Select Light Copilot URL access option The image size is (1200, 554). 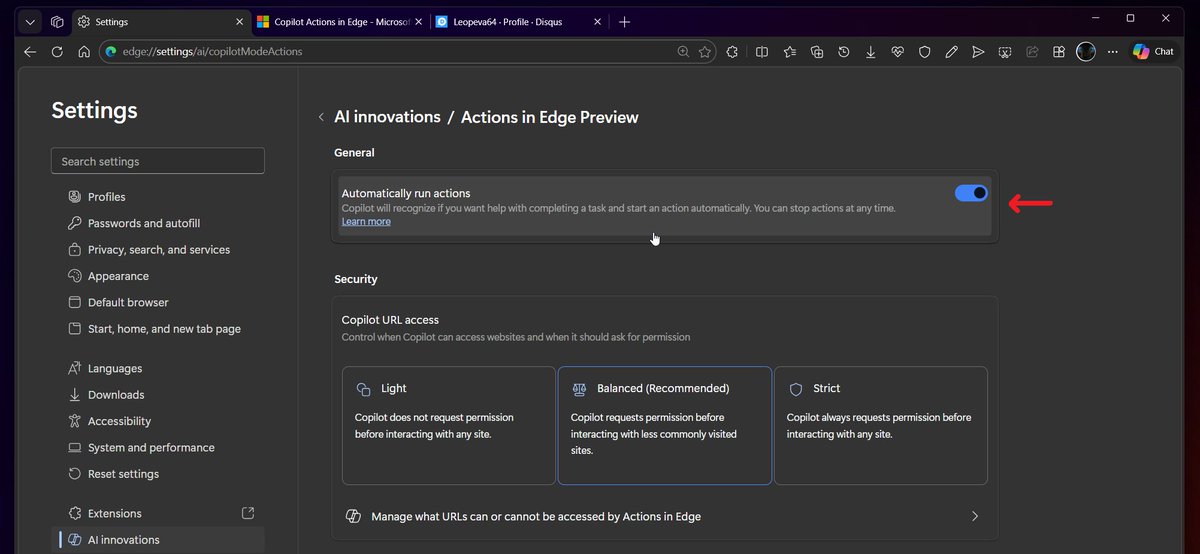pyautogui.click(x=448, y=425)
